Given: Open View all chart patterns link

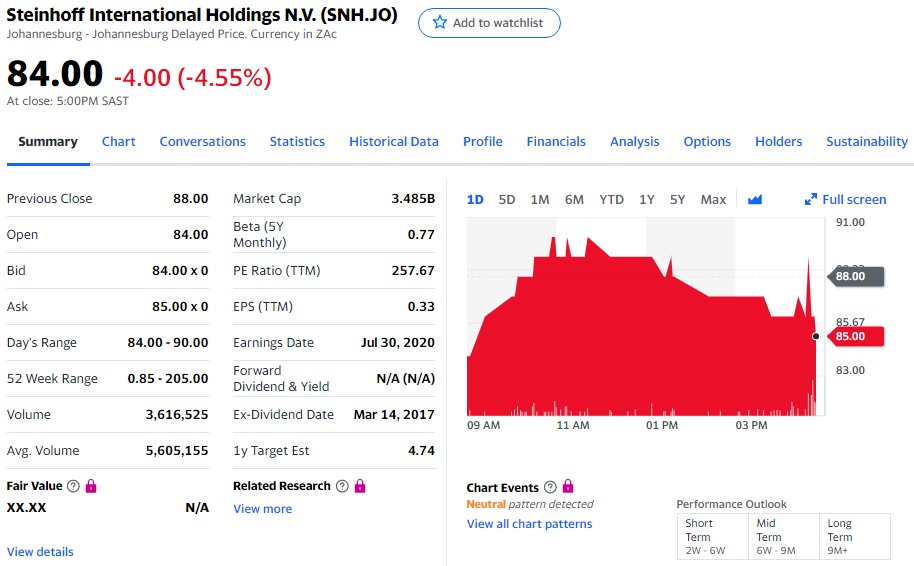Looking at the screenshot, I should point(529,524).
